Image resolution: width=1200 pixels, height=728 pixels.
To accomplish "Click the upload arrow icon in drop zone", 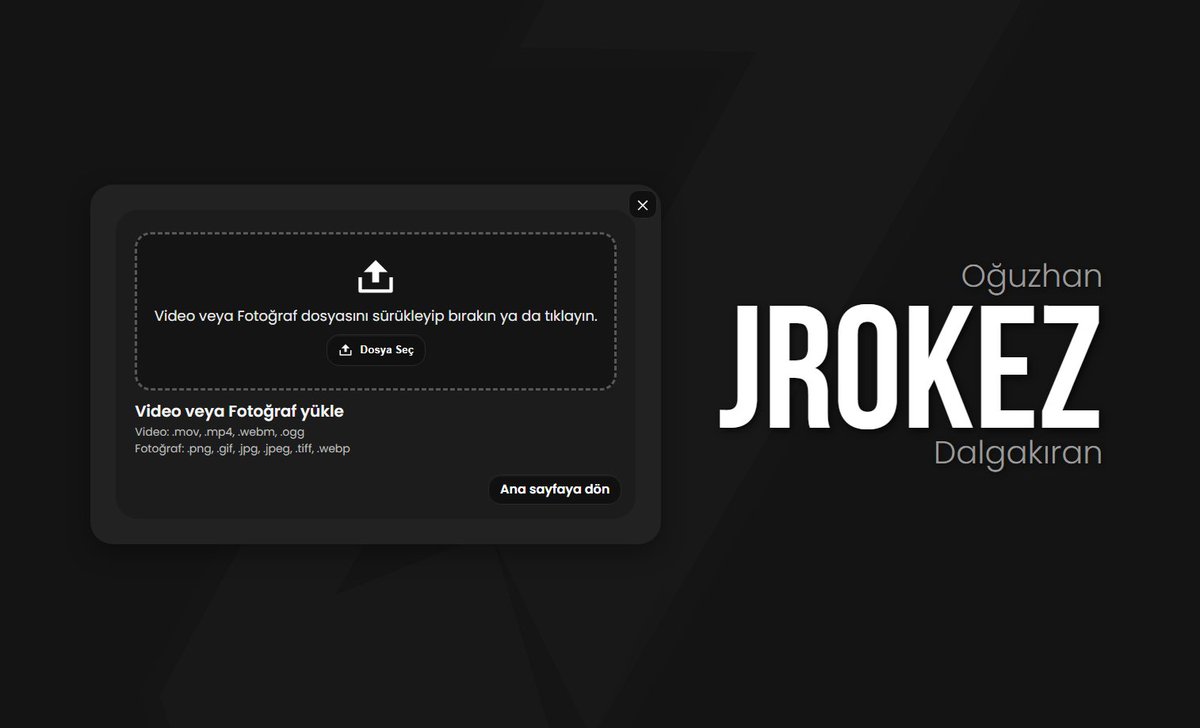I will pyautogui.click(x=376, y=275).
